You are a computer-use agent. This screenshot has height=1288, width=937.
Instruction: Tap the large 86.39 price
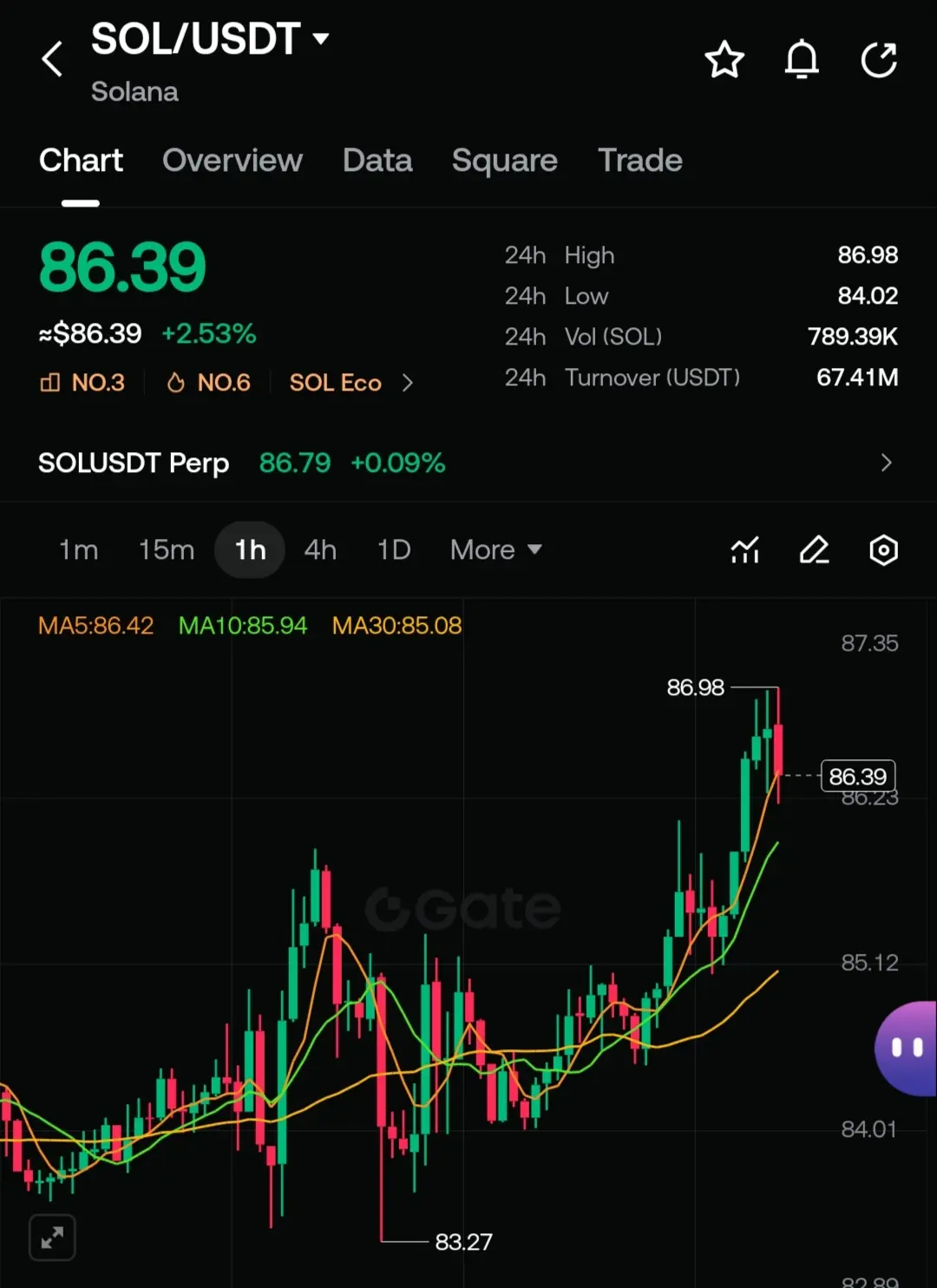click(x=122, y=267)
